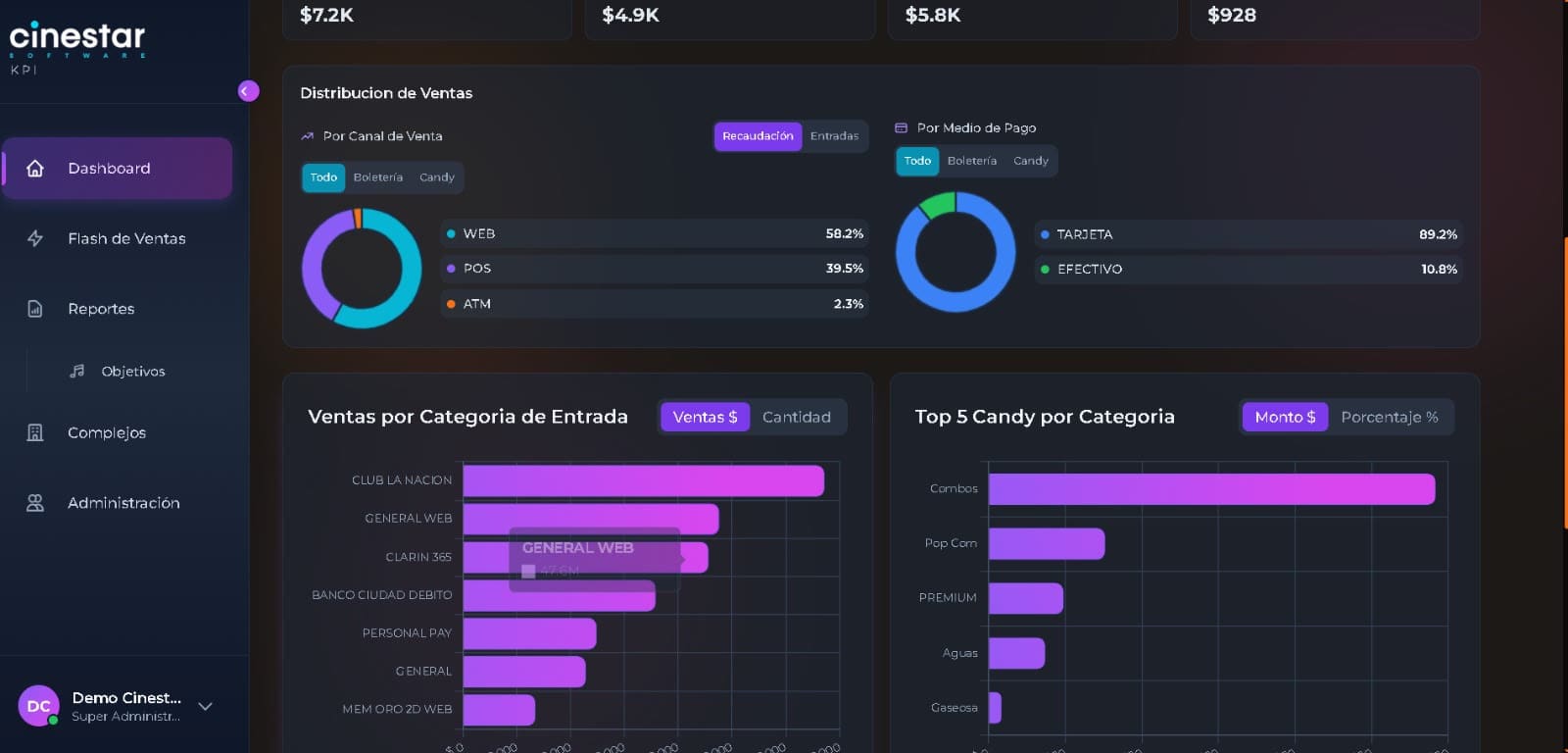Viewport: 1568px width, 753px height.
Task: Click the DC user avatar
Action: [38, 706]
